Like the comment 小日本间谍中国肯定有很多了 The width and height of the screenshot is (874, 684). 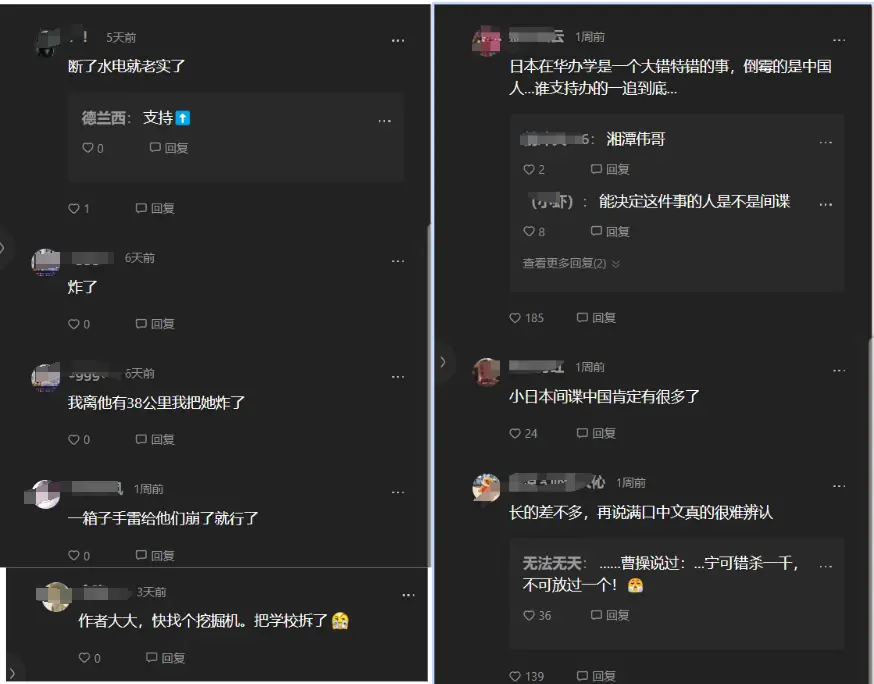[x=523, y=433]
